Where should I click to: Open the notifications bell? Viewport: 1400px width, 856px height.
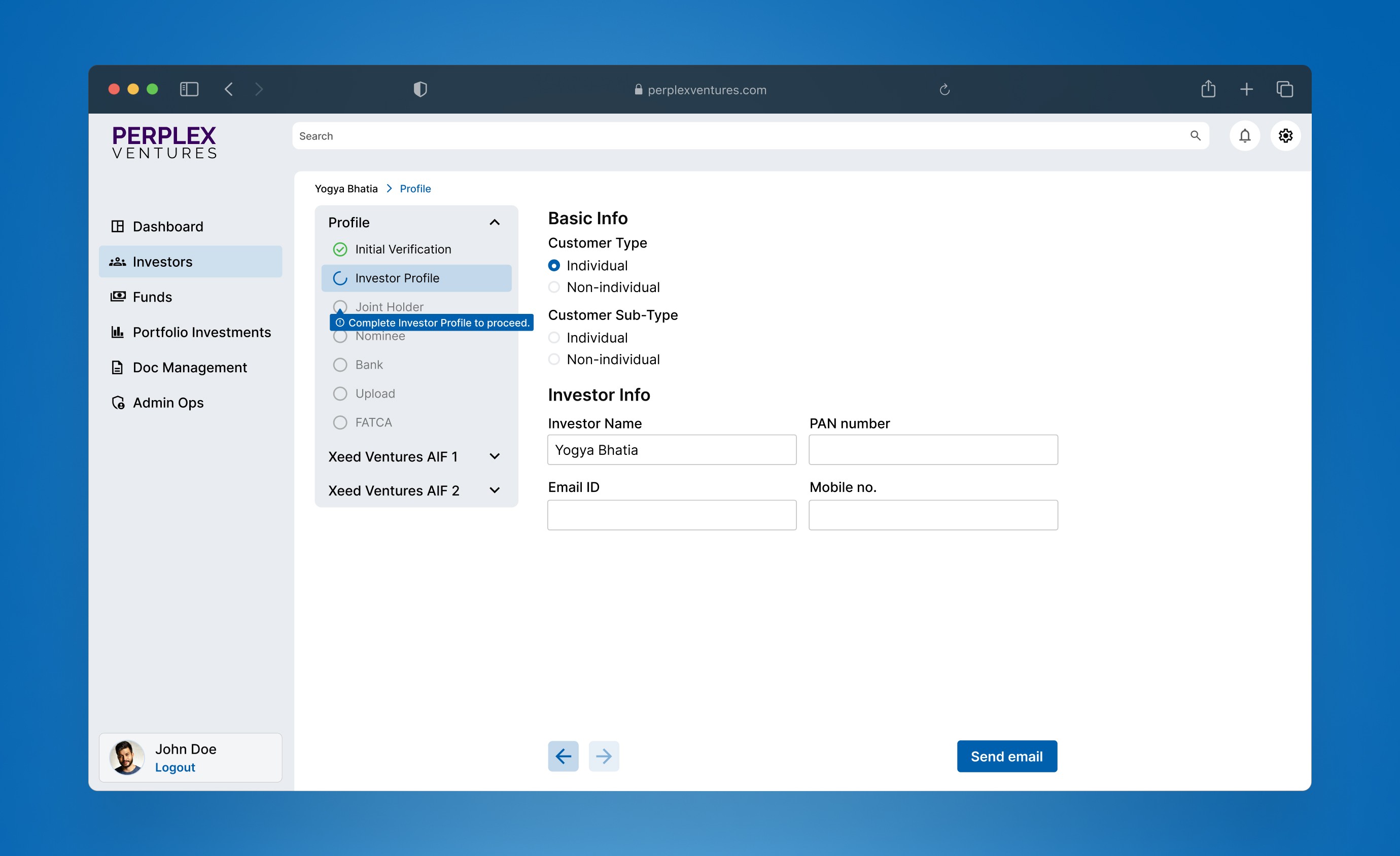[x=1244, y=136]
